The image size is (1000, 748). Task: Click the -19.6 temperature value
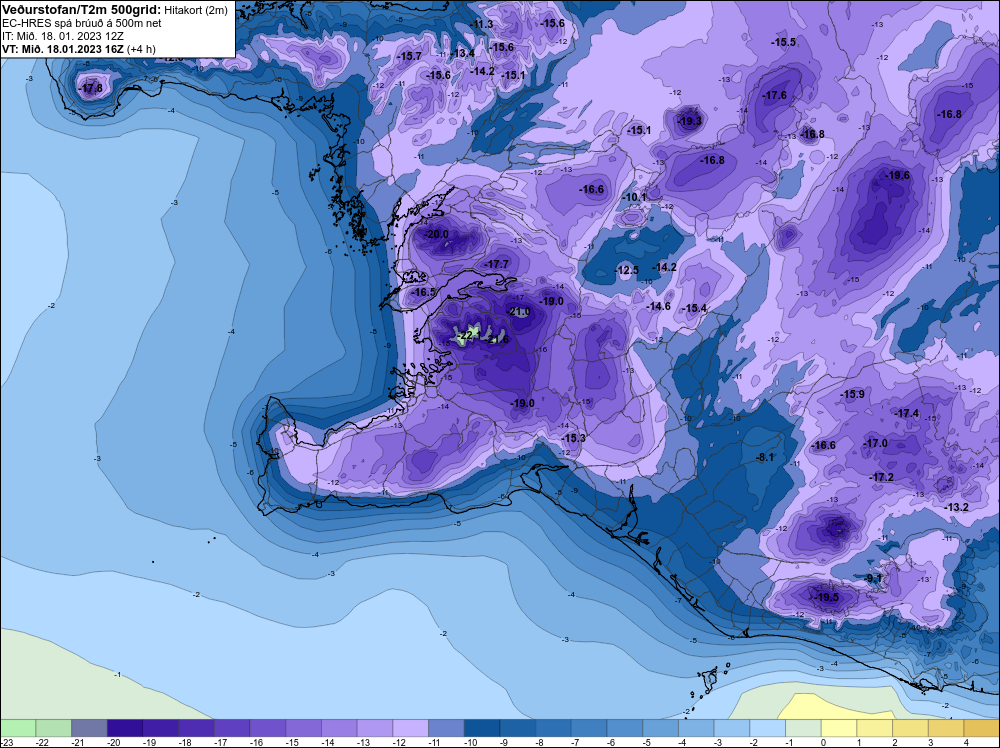tap(898, 175)
